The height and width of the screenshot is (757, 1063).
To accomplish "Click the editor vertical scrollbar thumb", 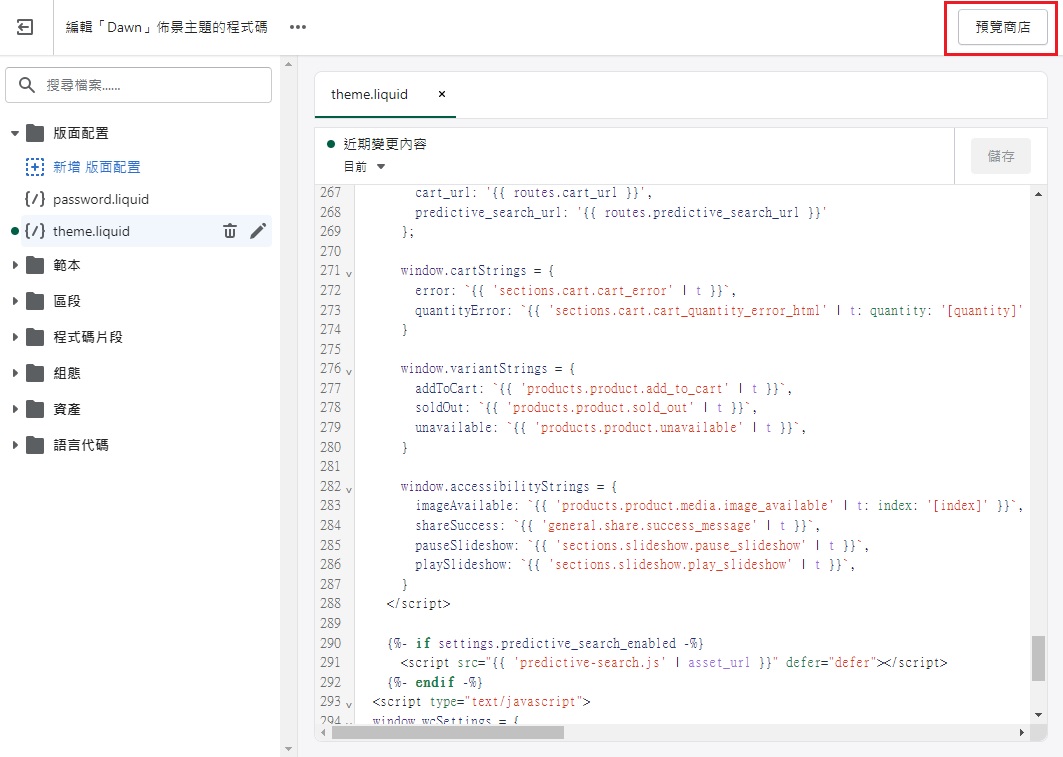I will click(x=1039, y=658).
